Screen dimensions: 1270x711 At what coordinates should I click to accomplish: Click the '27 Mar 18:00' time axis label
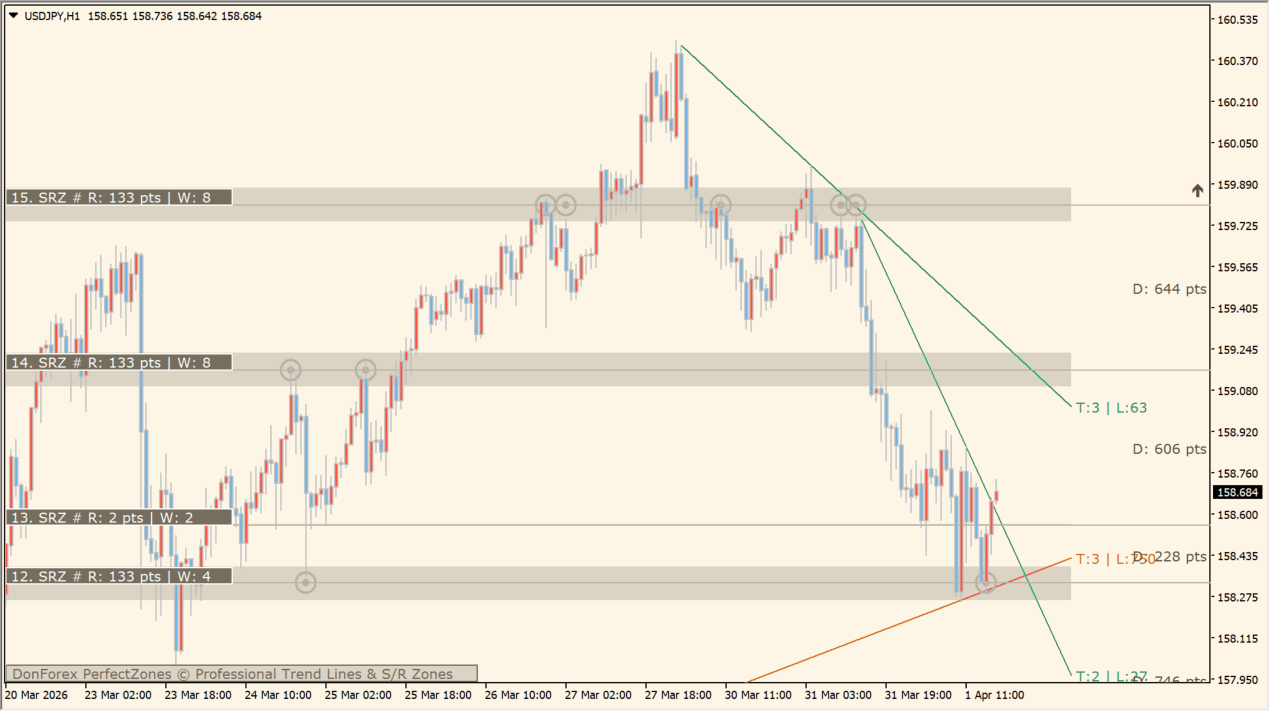(x=678, y=695)
